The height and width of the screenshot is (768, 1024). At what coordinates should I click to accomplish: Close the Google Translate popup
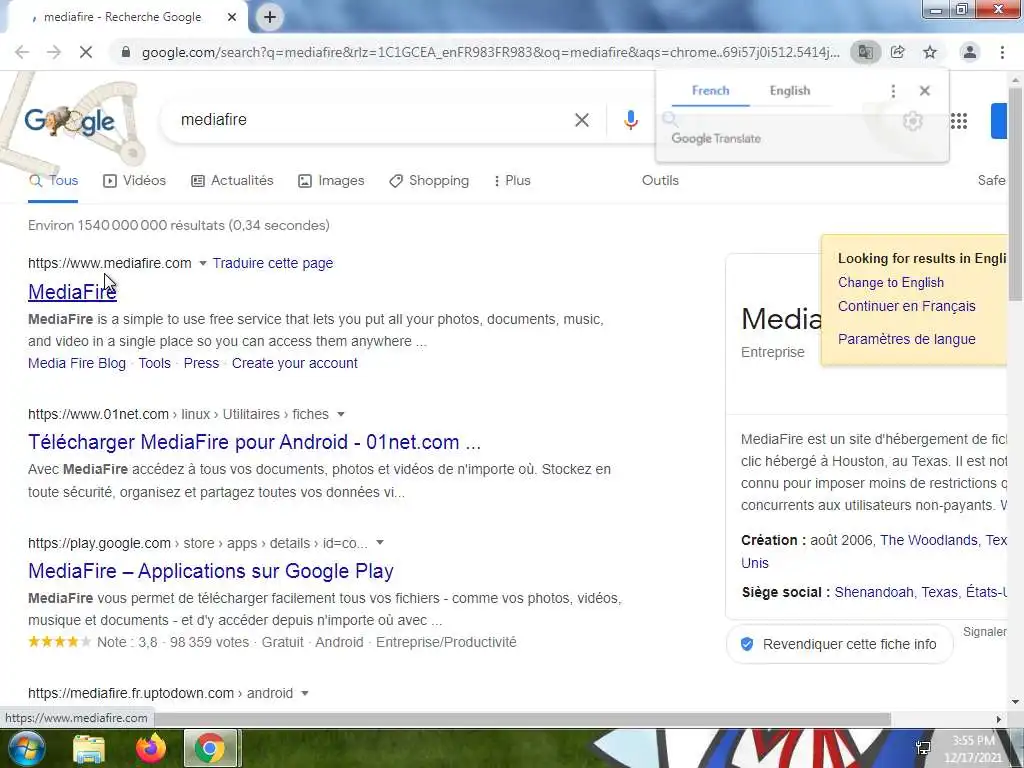pyautogui.click(x=925, y=91)
